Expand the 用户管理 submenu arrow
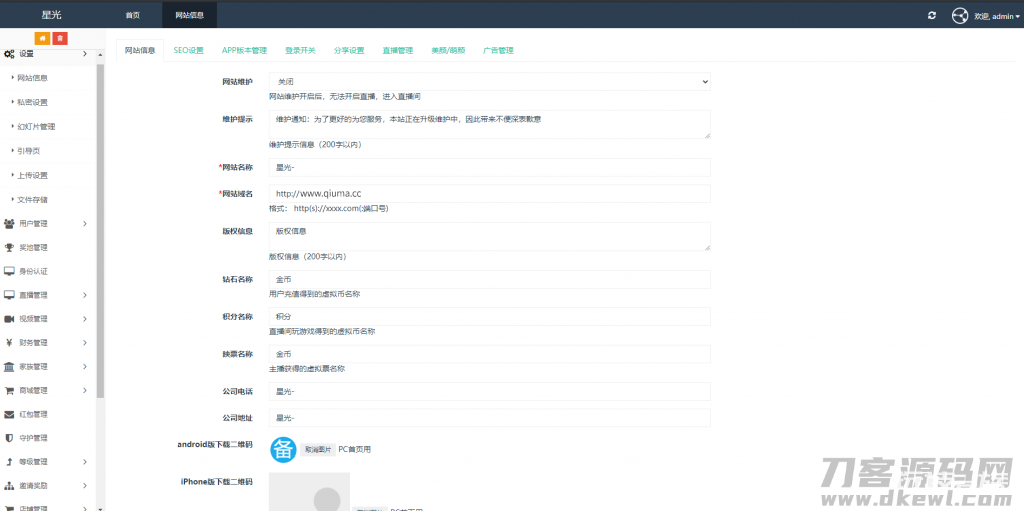This screenshot has height=511, width=1024. [86, 223]
